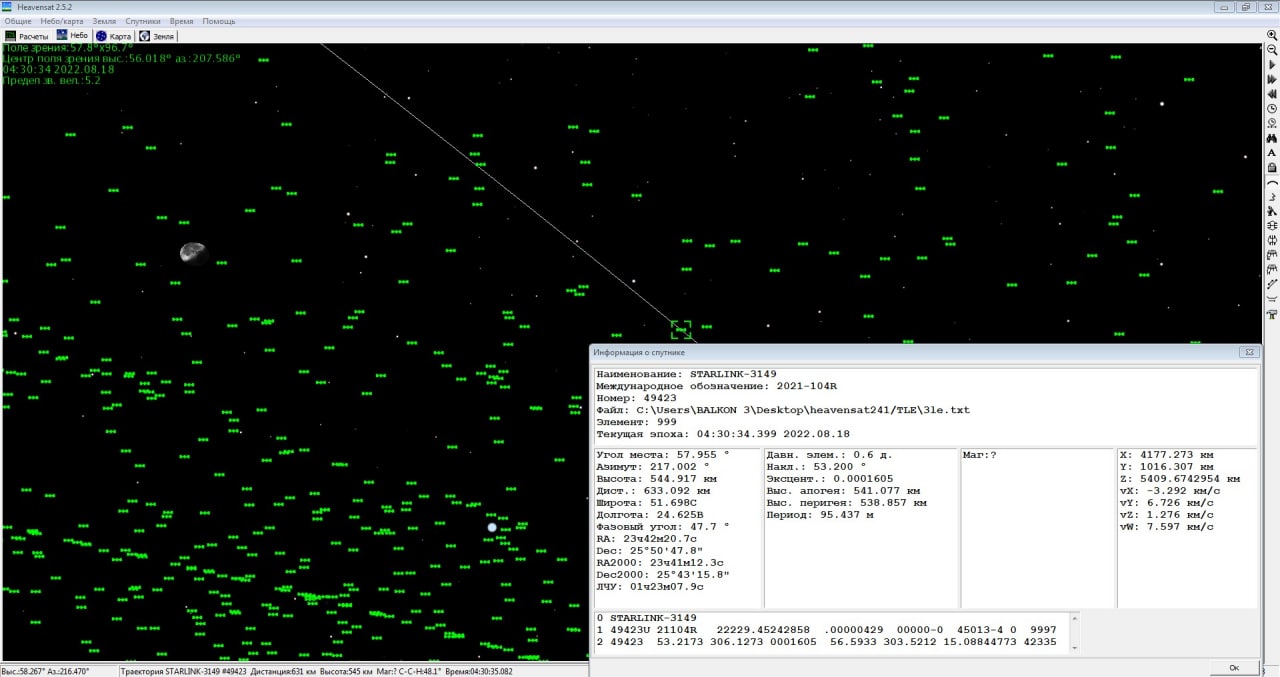Zoom out with the magnifier minus icon

[1272, 49]
